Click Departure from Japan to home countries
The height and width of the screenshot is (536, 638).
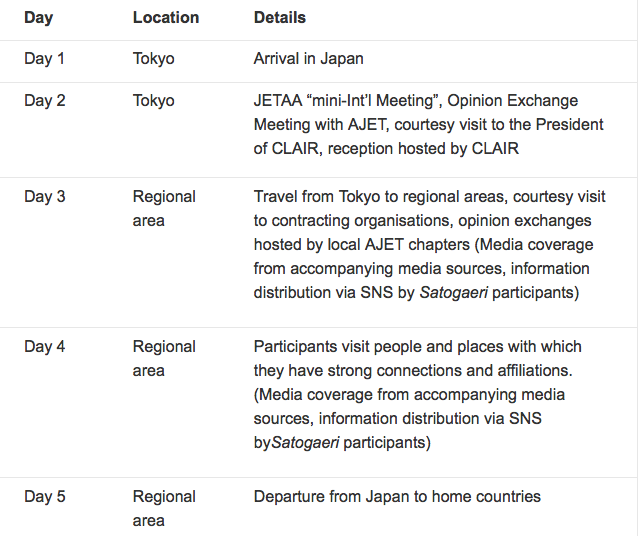pyautogui.click(x=397, y=497)
